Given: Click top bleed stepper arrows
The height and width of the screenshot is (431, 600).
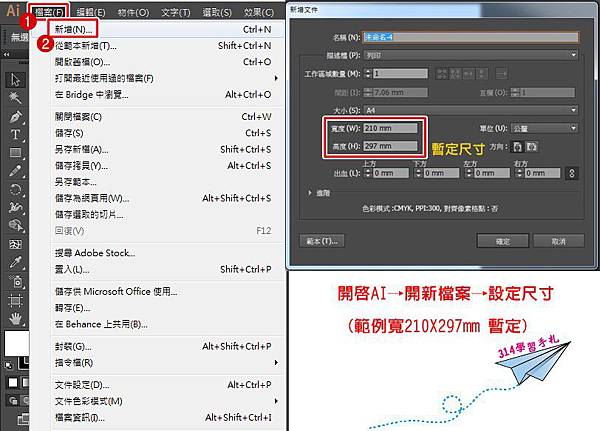Looking at the screenshot, I should click(368, 173).
